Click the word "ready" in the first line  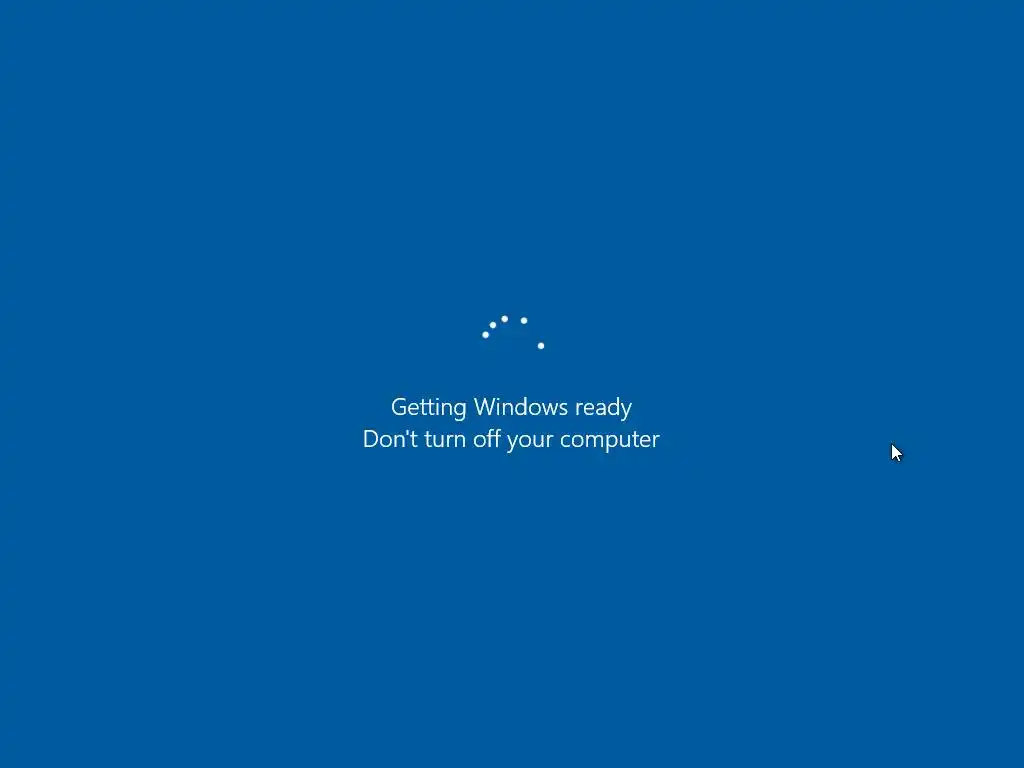603,408
